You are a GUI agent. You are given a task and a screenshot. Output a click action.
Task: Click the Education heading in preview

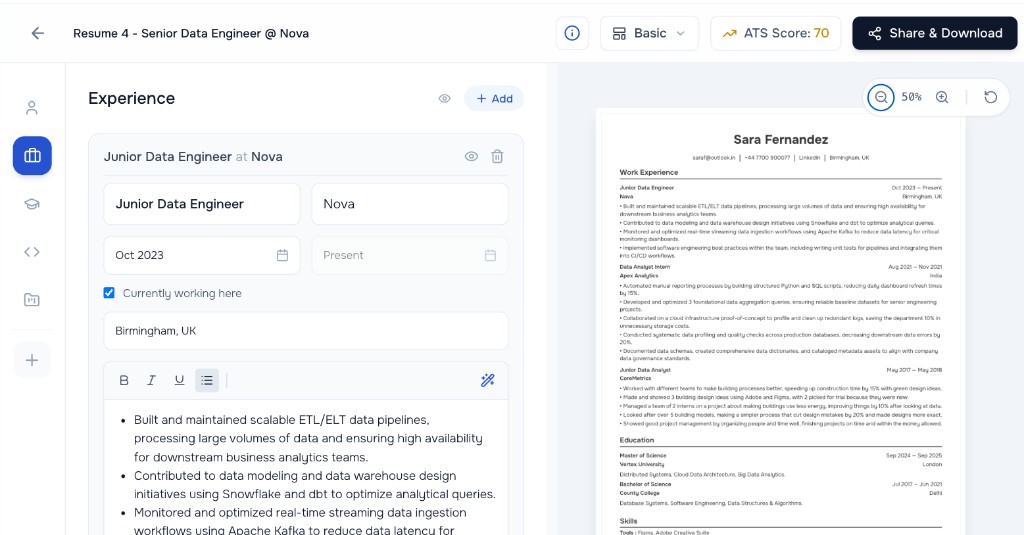coord(637,440)
